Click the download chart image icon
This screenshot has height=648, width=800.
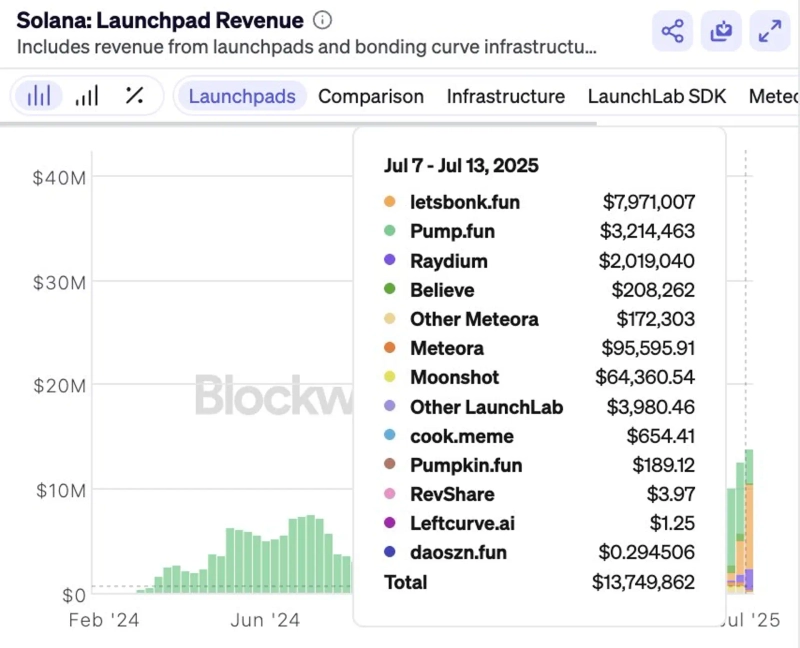point(721,31)
